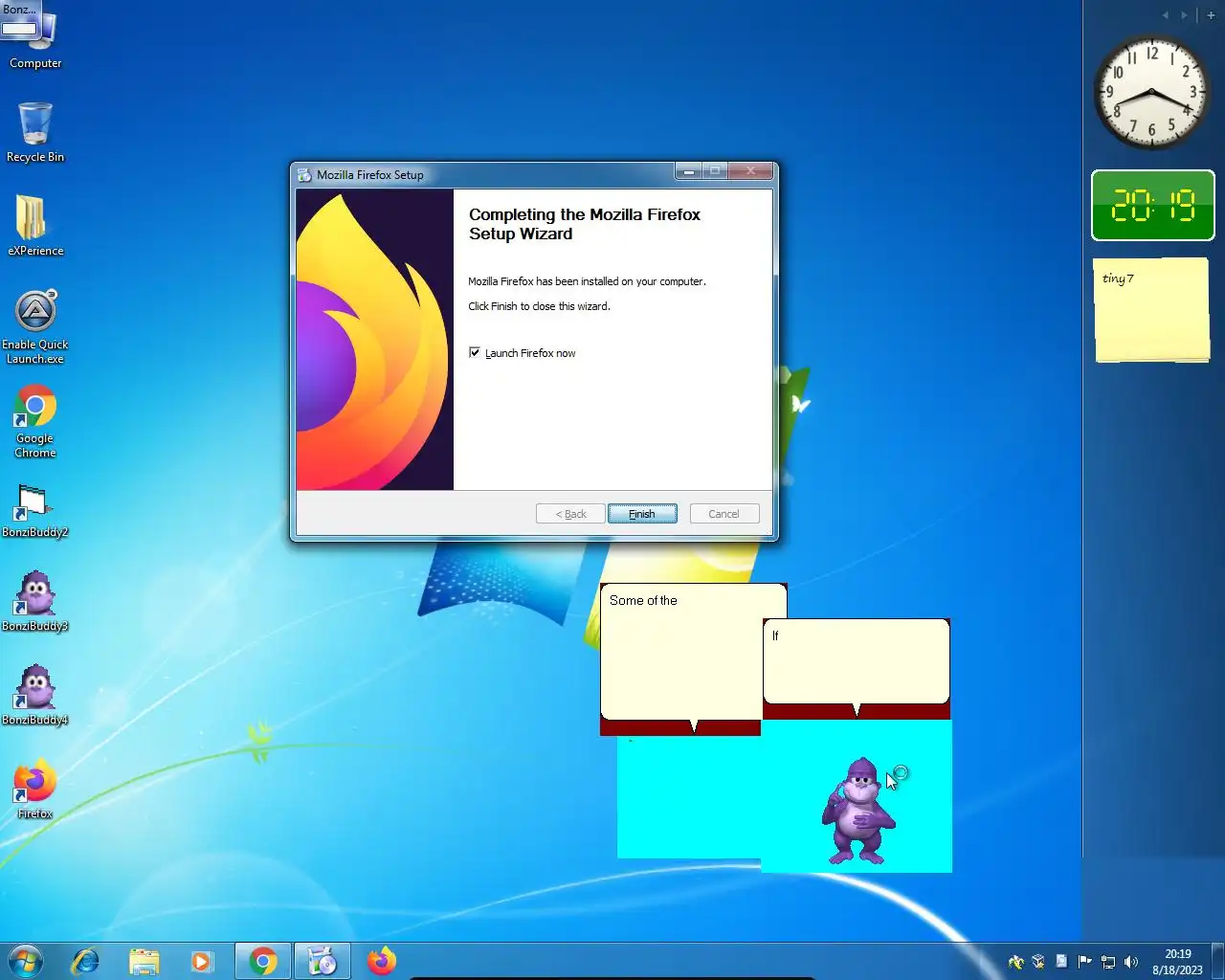Image resolution: width=1225 pixels, height=980 pixels.
Task: Click the green digital clock gadget
Action: 1153,206
